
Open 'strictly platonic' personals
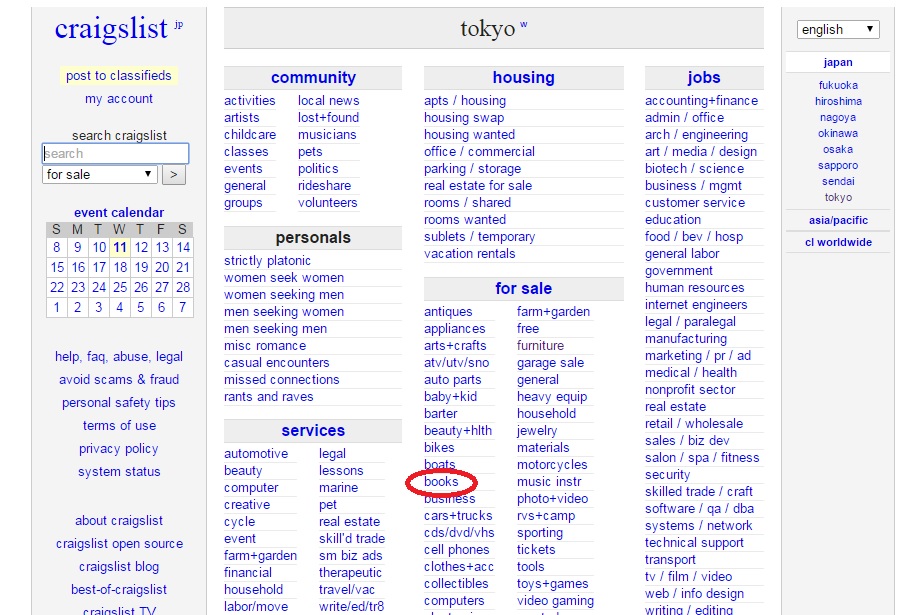pyautogui.click(x=267, y=261)
